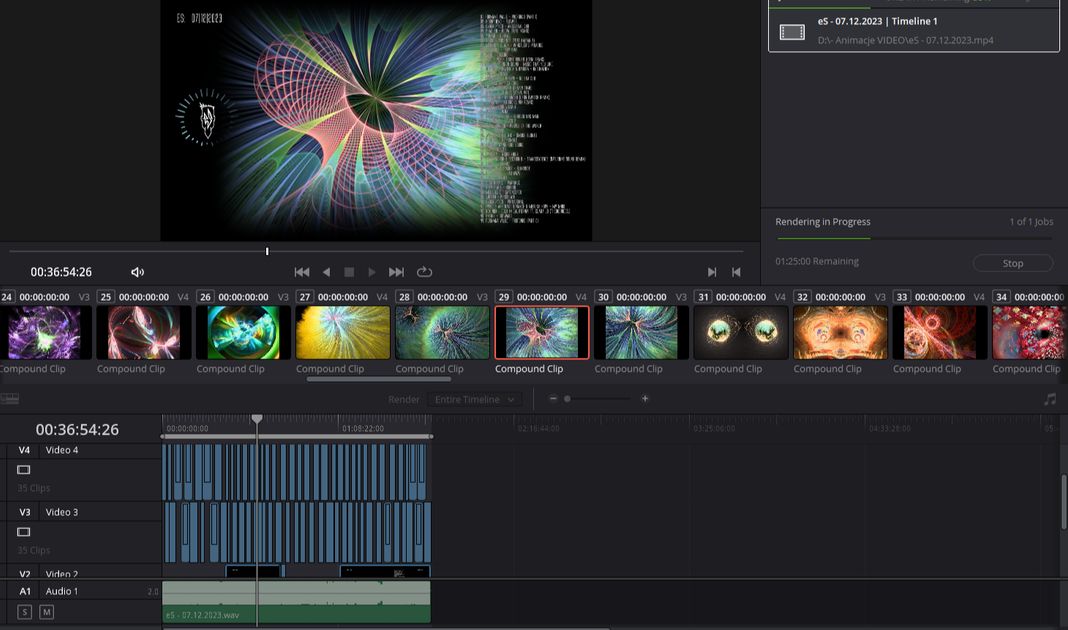Click the minus button to zoom out the timeline
The height and width of the screenshot is (630, 1068).
(x=553, y=399)
